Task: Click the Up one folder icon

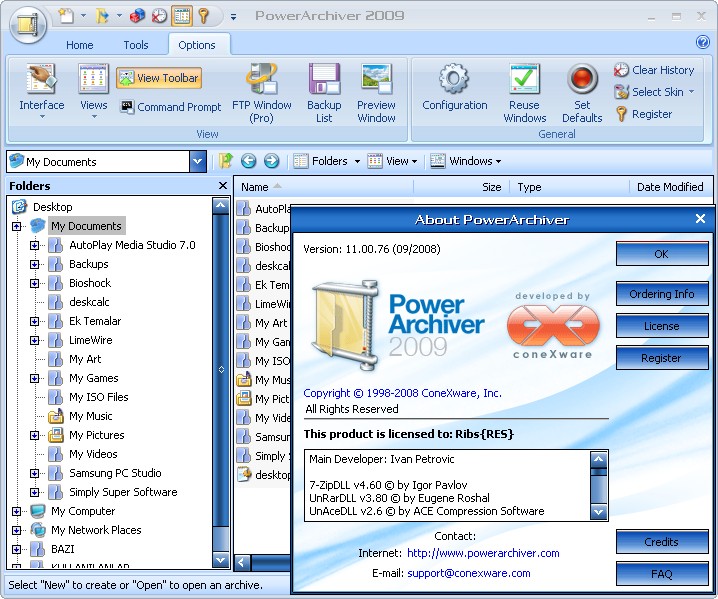Action: 225,161
